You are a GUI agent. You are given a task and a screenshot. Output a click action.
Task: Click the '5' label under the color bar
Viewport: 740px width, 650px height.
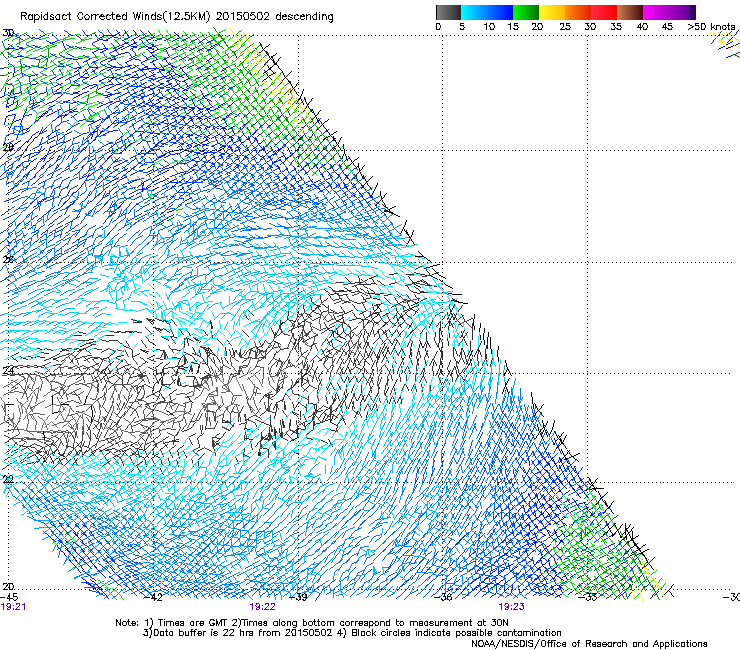(462, 27)
